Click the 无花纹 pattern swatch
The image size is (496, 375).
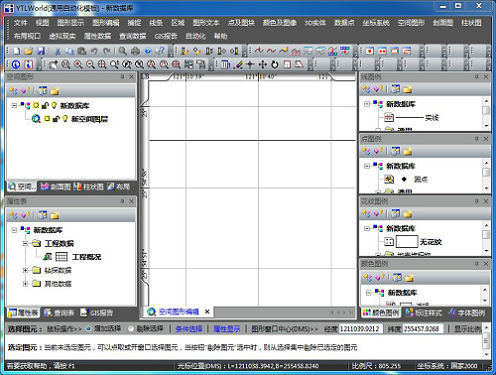click(x=407, y=241)
